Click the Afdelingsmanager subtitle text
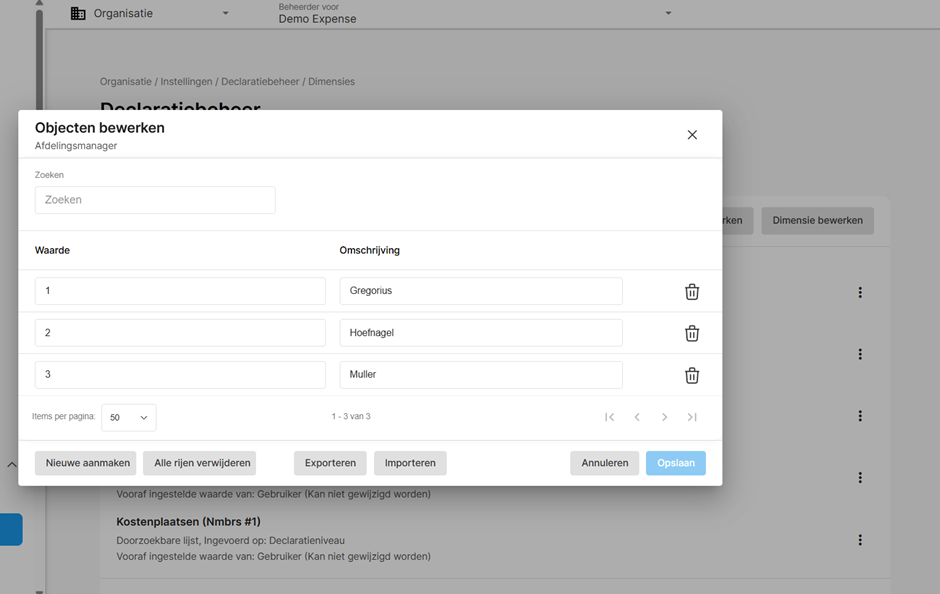This screenshot has height=594, width=940. [76, 146]
